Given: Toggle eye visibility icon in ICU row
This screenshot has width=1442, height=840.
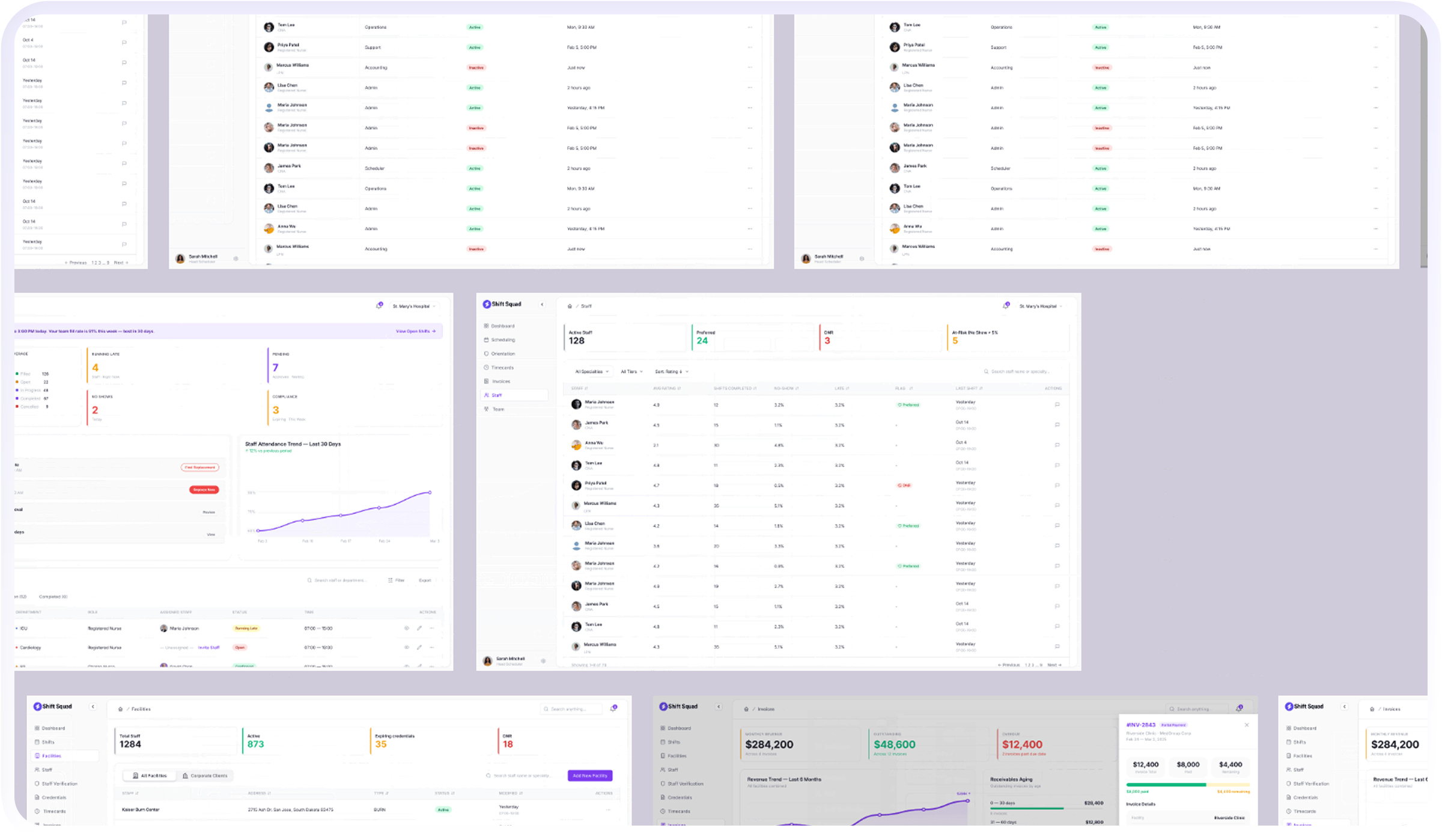Looking at the screenshot, I should click(x=407, y=628).
